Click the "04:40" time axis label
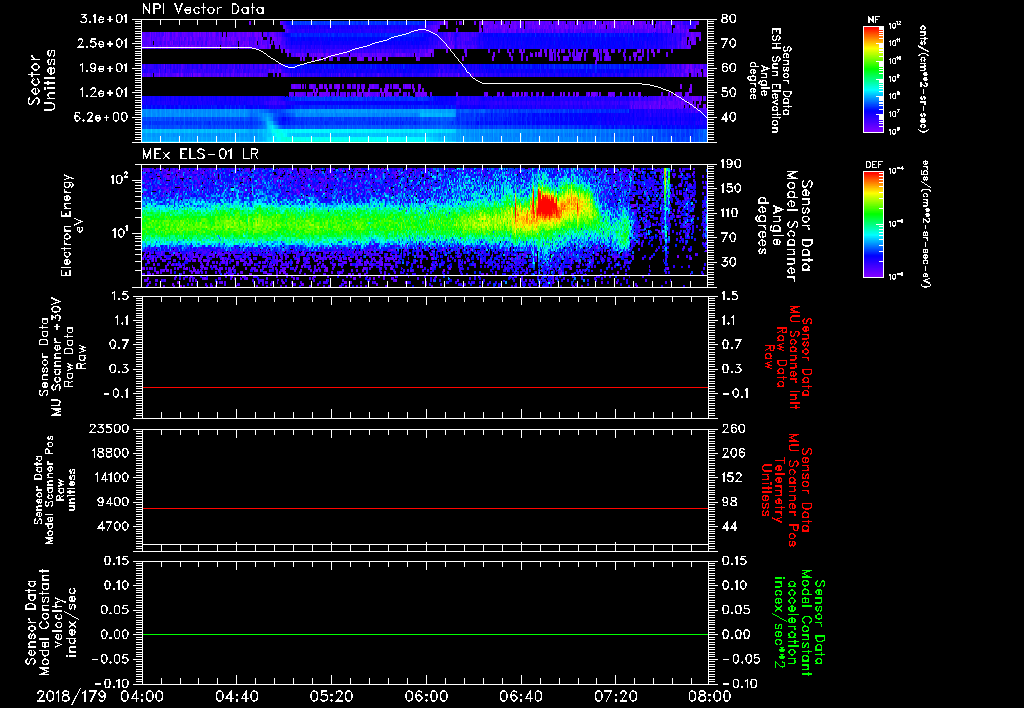This screenshot has width=1024, height=708. tap(236, 696)
